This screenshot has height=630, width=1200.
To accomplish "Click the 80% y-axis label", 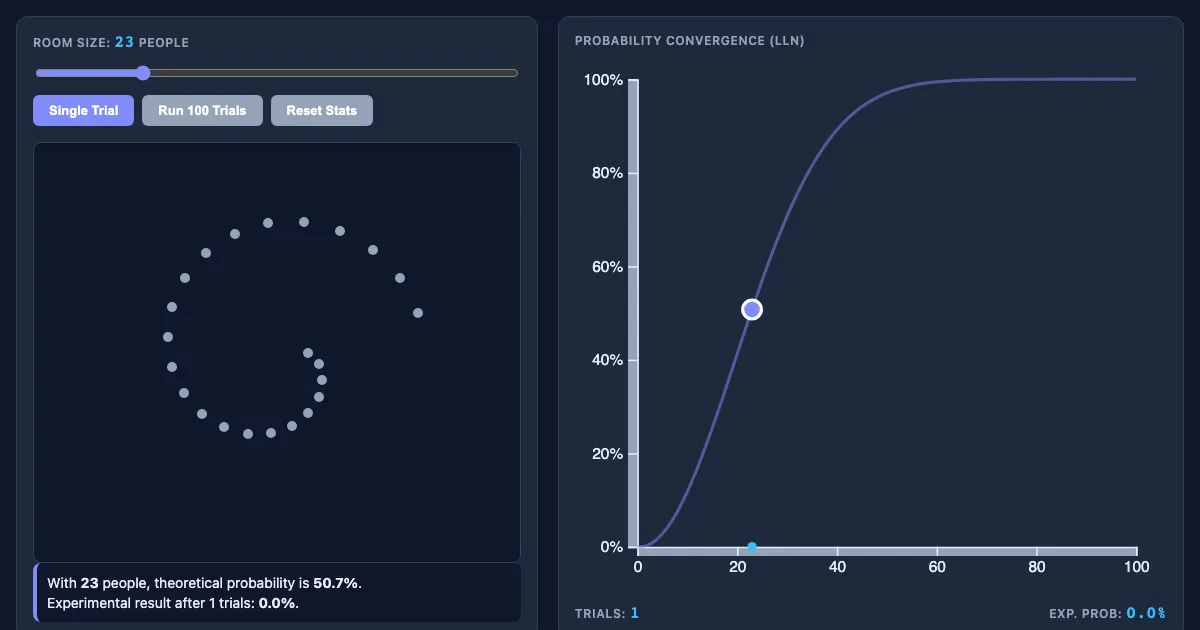I will click(x=607, y=173).
